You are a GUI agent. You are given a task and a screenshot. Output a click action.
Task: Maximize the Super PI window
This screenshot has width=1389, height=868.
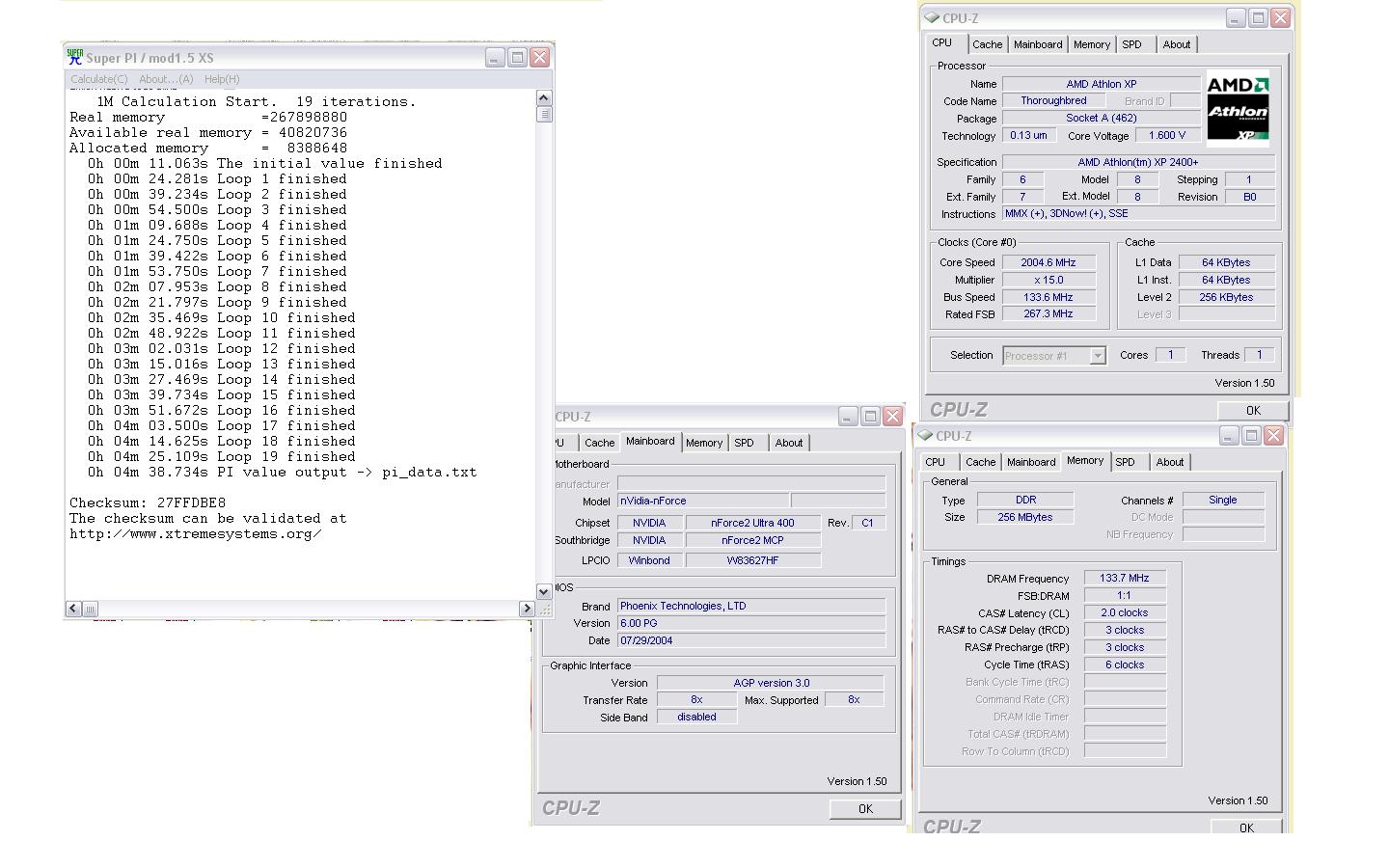(517, 57)
